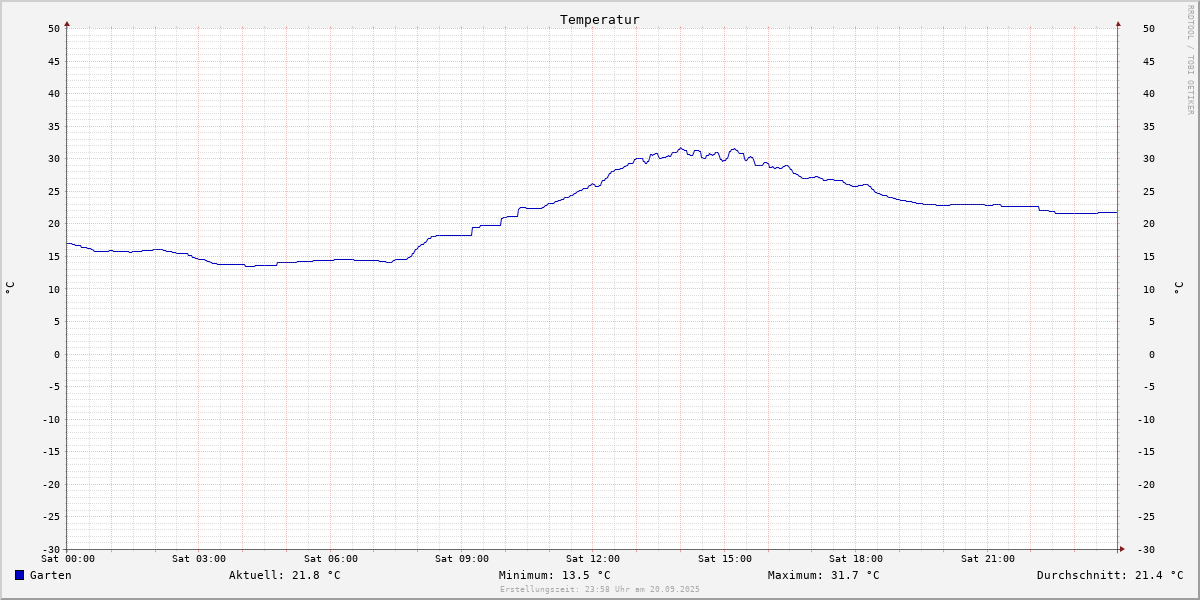Select the "Aktuell: 21.8 °C" readout
Viewport: 1200px width, 600px height.
pyautogui.click(x=284, y=575)
